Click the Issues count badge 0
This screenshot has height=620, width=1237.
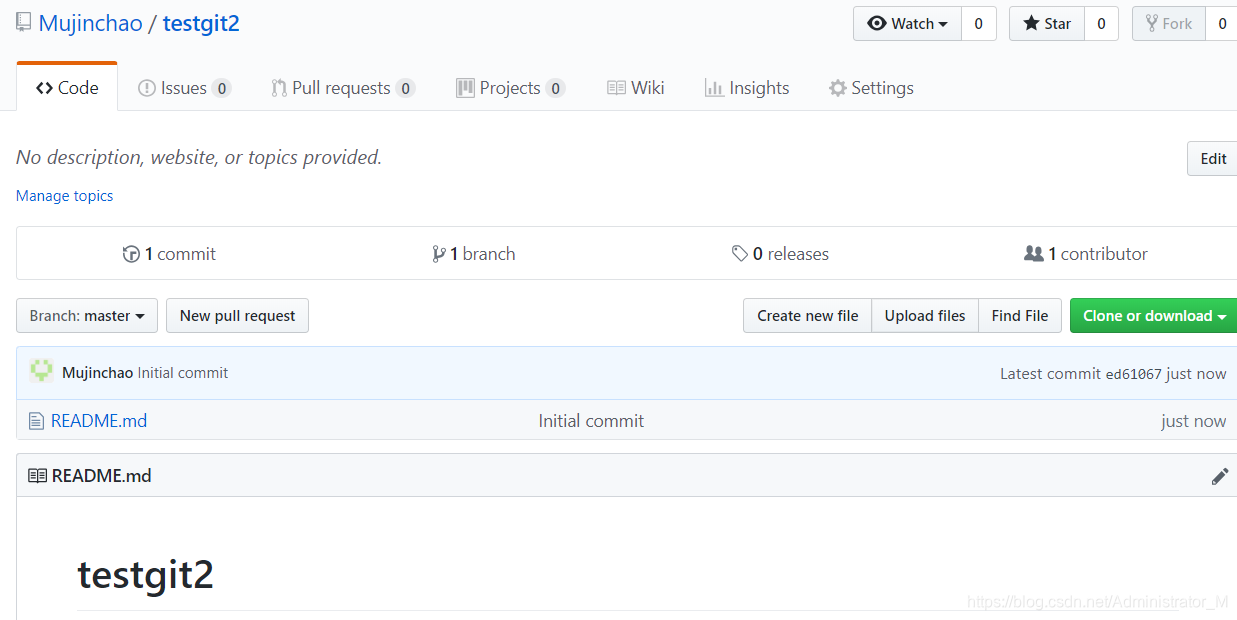click(221, 88)
